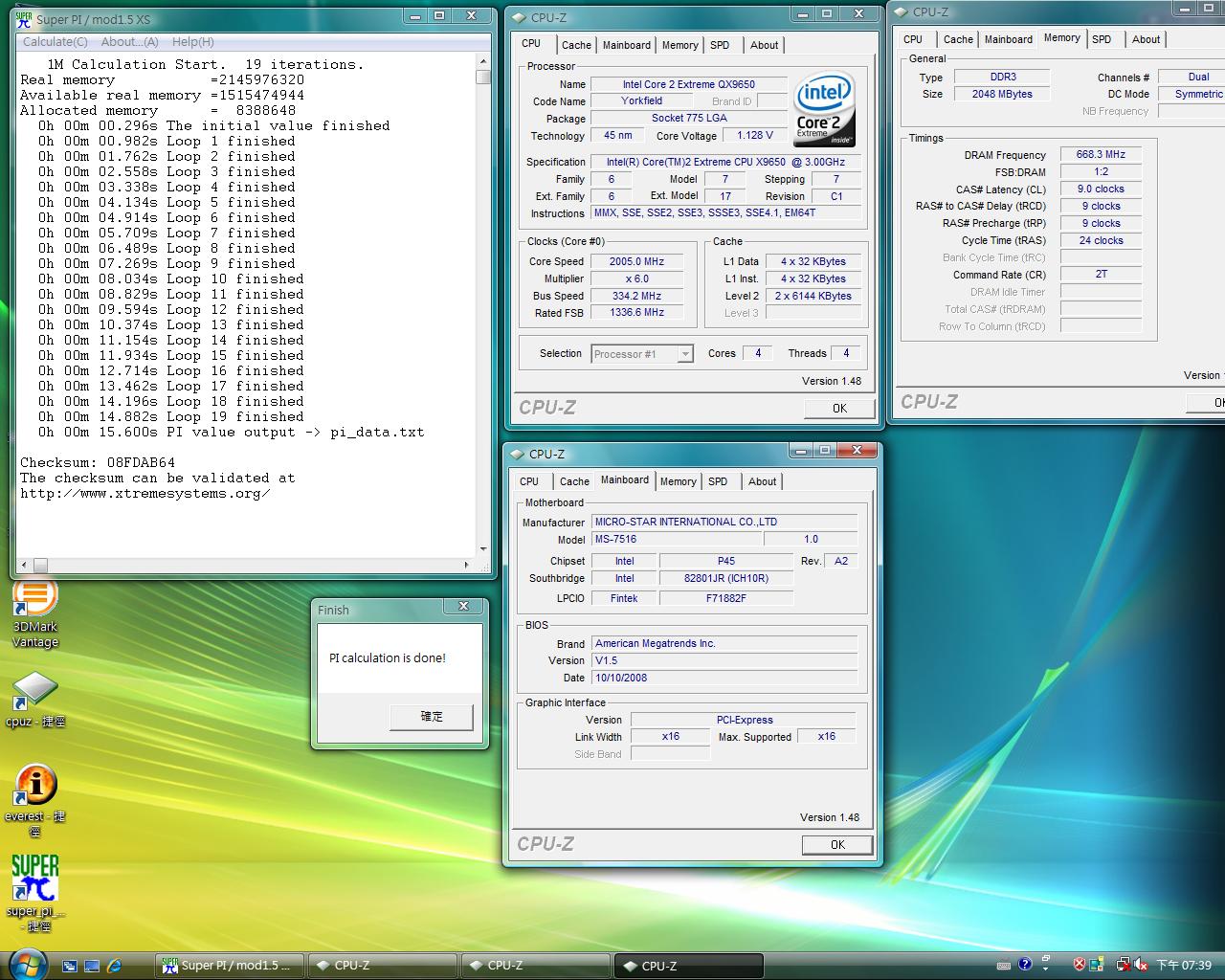Open the red security alert tray icon
The image size is (1225, 980).
coord(1080,965)
